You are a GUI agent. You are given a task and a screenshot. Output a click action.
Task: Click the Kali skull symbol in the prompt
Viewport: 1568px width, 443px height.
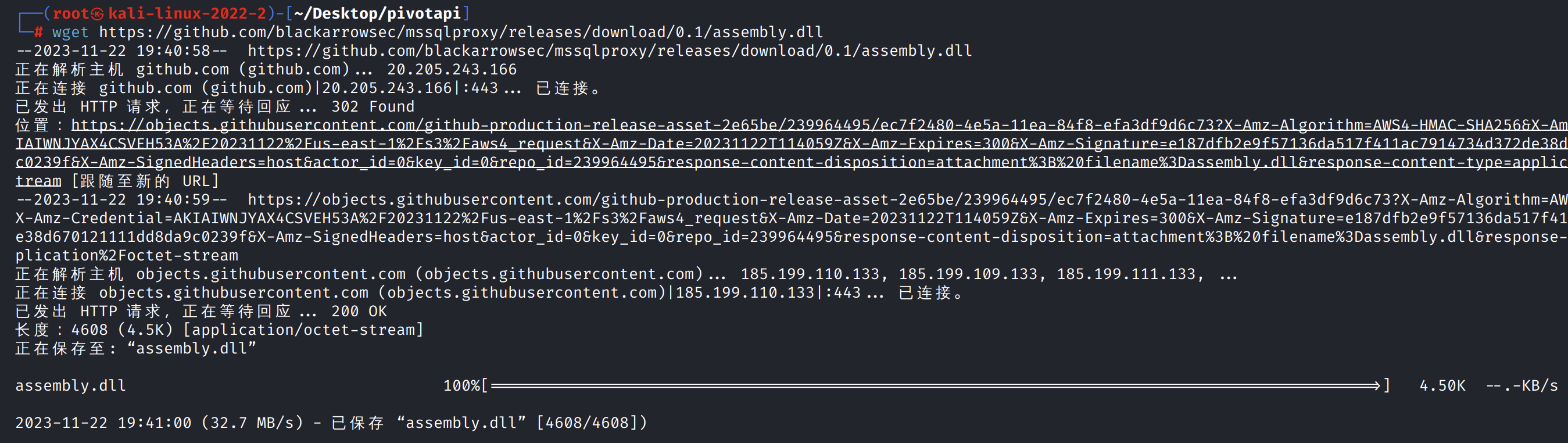point(98,13)
